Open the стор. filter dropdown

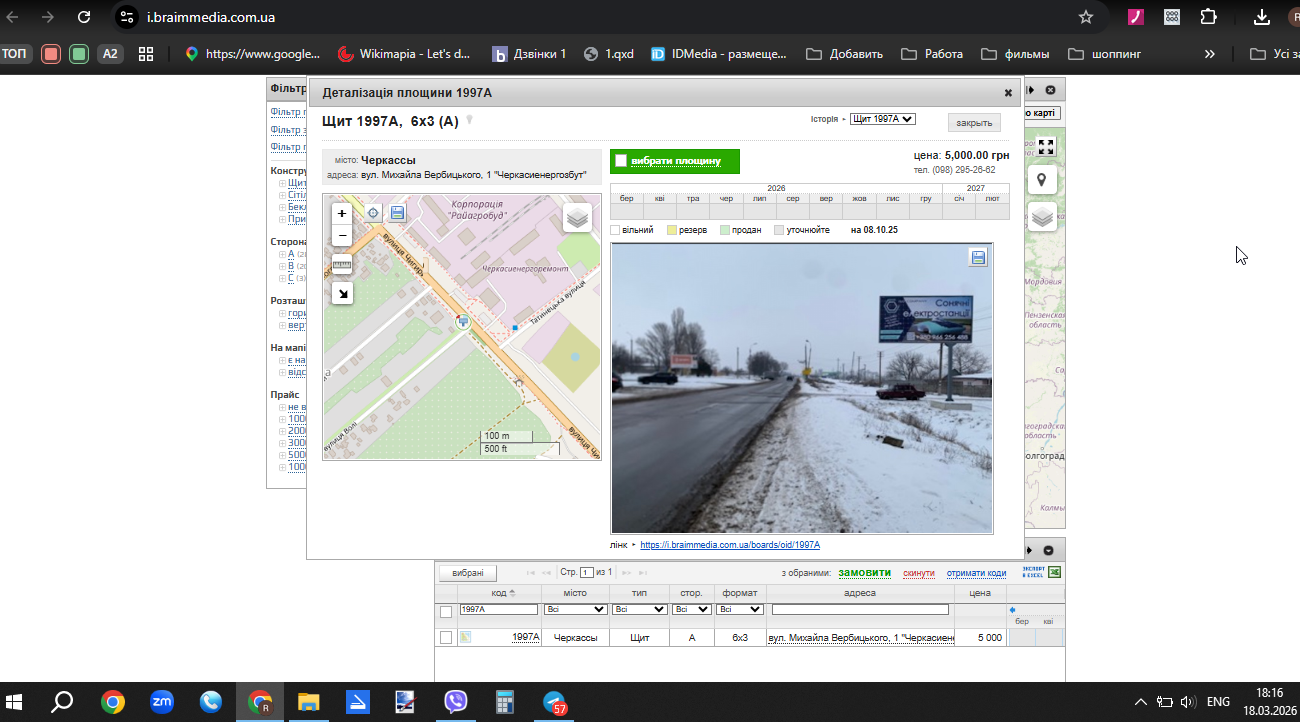692,609
